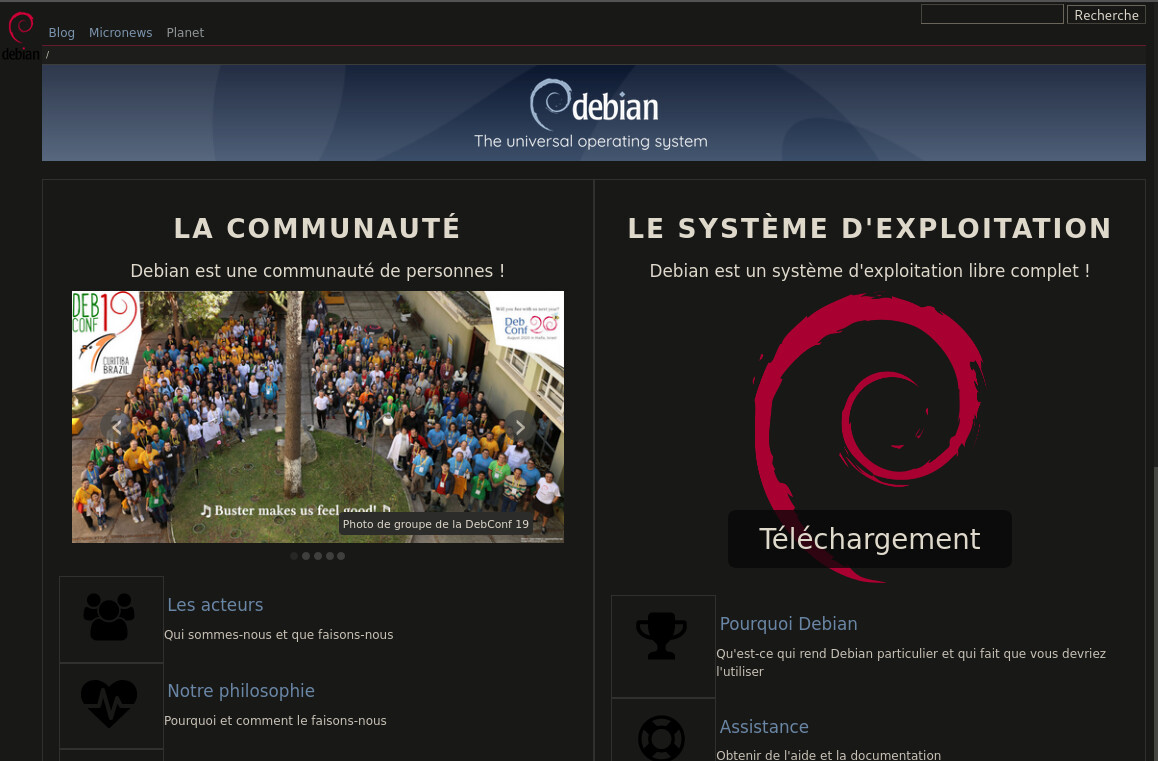This screenshot has width=1158, height=761.
Task: Click the DebConf 19 group photo
Action: (x=318, y=417)
